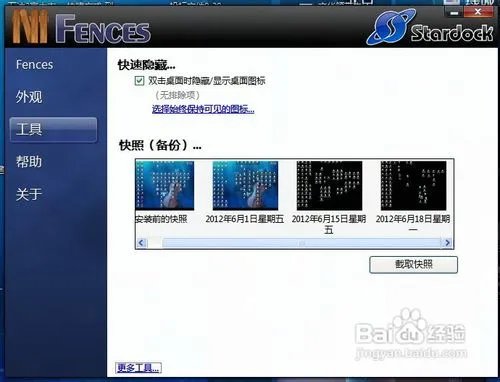Select the 2012年6月1日星期五 snapshot thumbnail
The height and width of the screenshot is (382, 500).
[245, 185]
